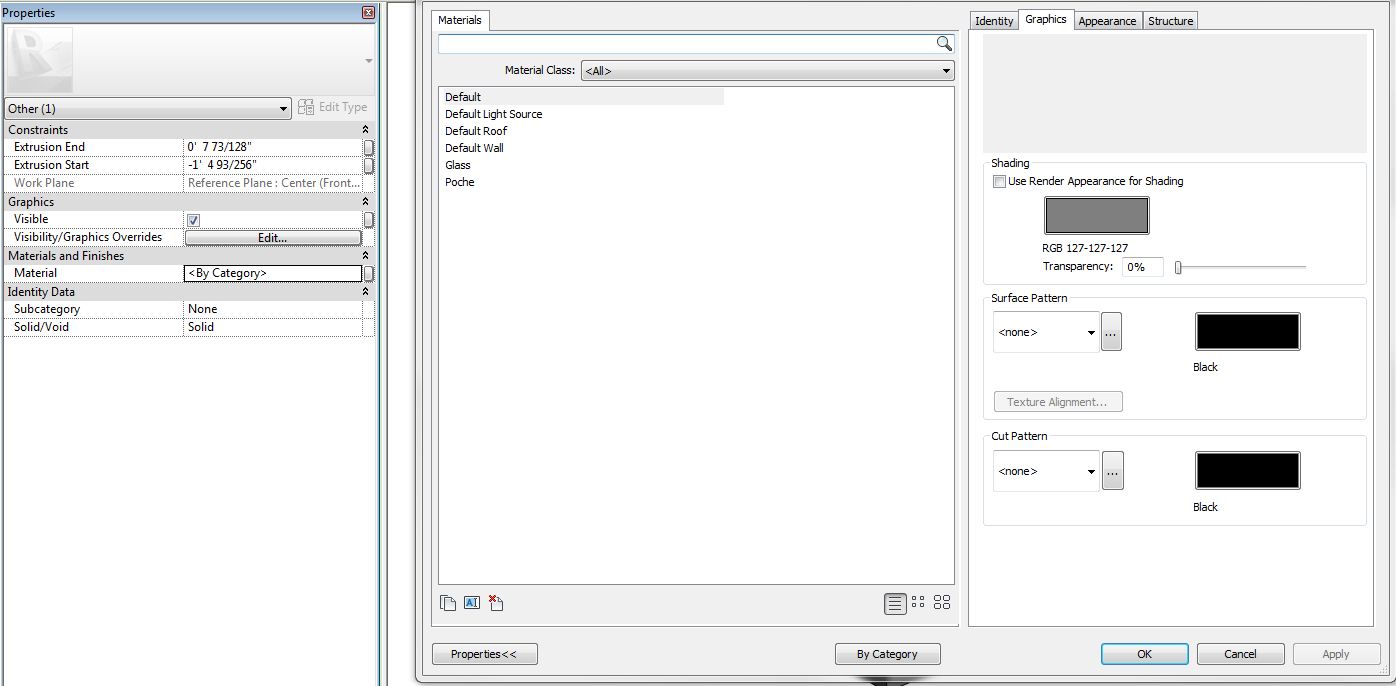Select the Poche material
The image size is (1396, 686).
460,182
